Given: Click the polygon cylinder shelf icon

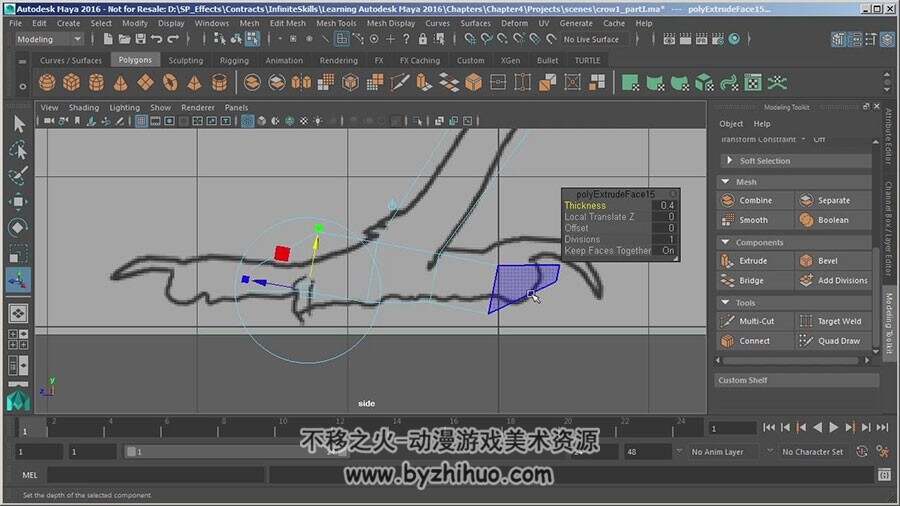Looking at the screenshot, I should pos(96,83).
